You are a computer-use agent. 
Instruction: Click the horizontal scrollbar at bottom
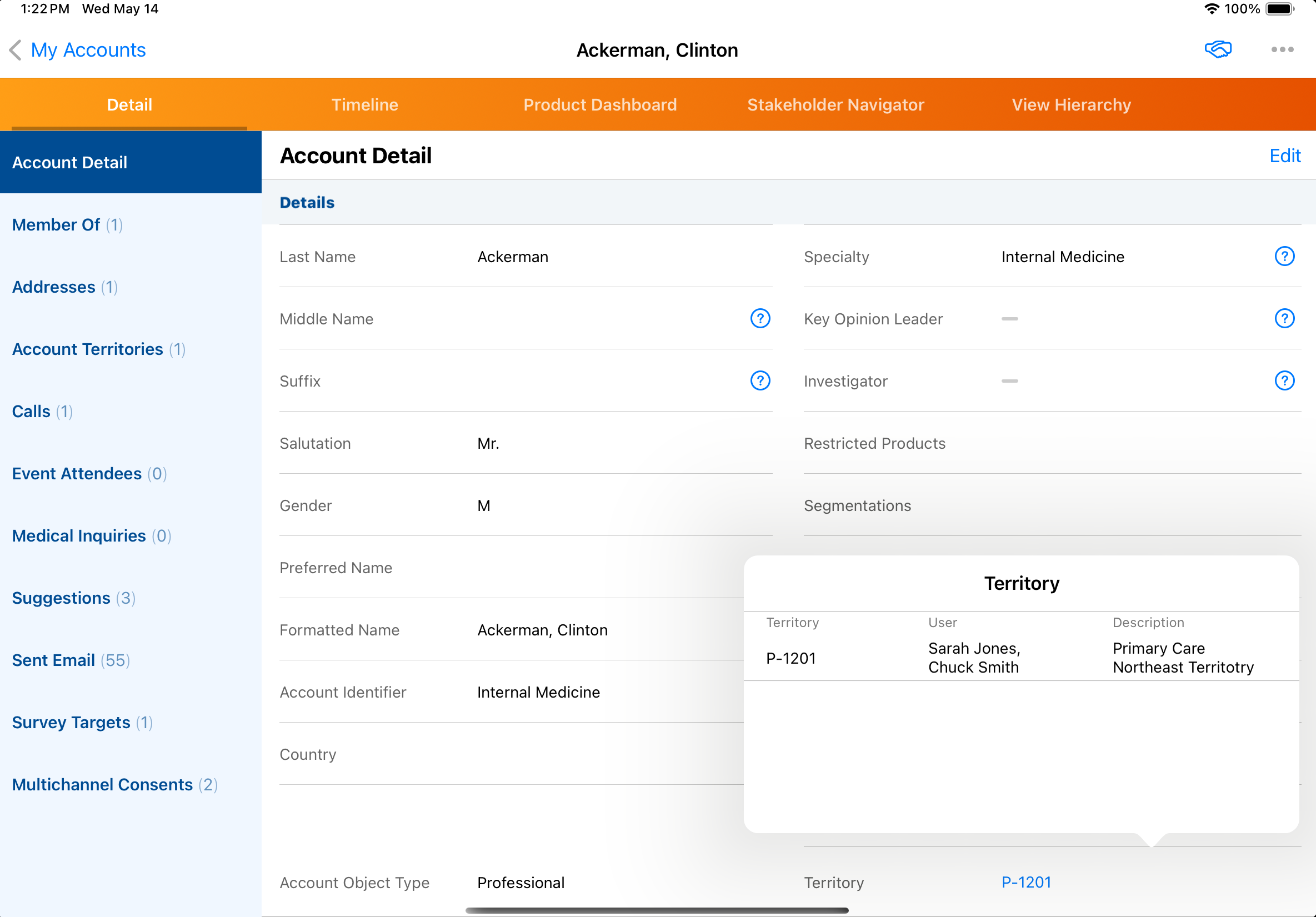point(656,910)
